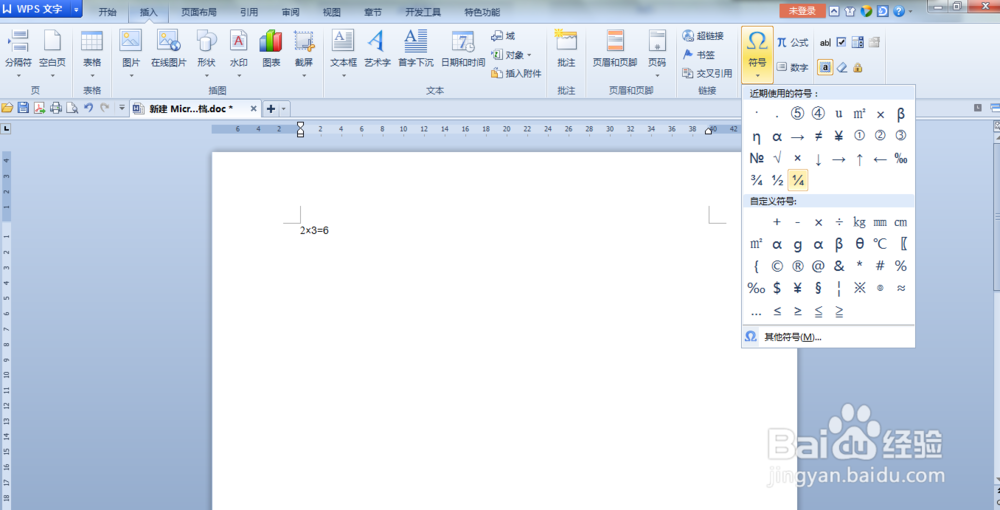The width and height of the screenshot is (1000, 510).
Task: Click the 未登录 sign-in button
Action: (802, 11)
